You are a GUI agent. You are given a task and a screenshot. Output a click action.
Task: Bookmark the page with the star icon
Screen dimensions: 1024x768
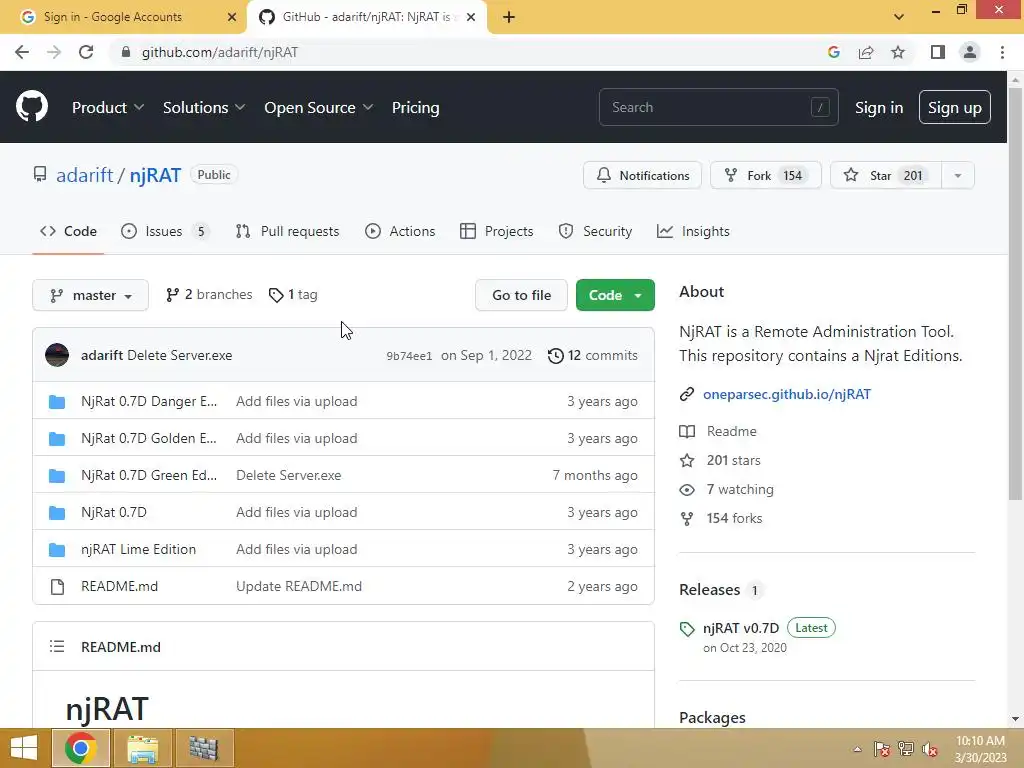898,52
